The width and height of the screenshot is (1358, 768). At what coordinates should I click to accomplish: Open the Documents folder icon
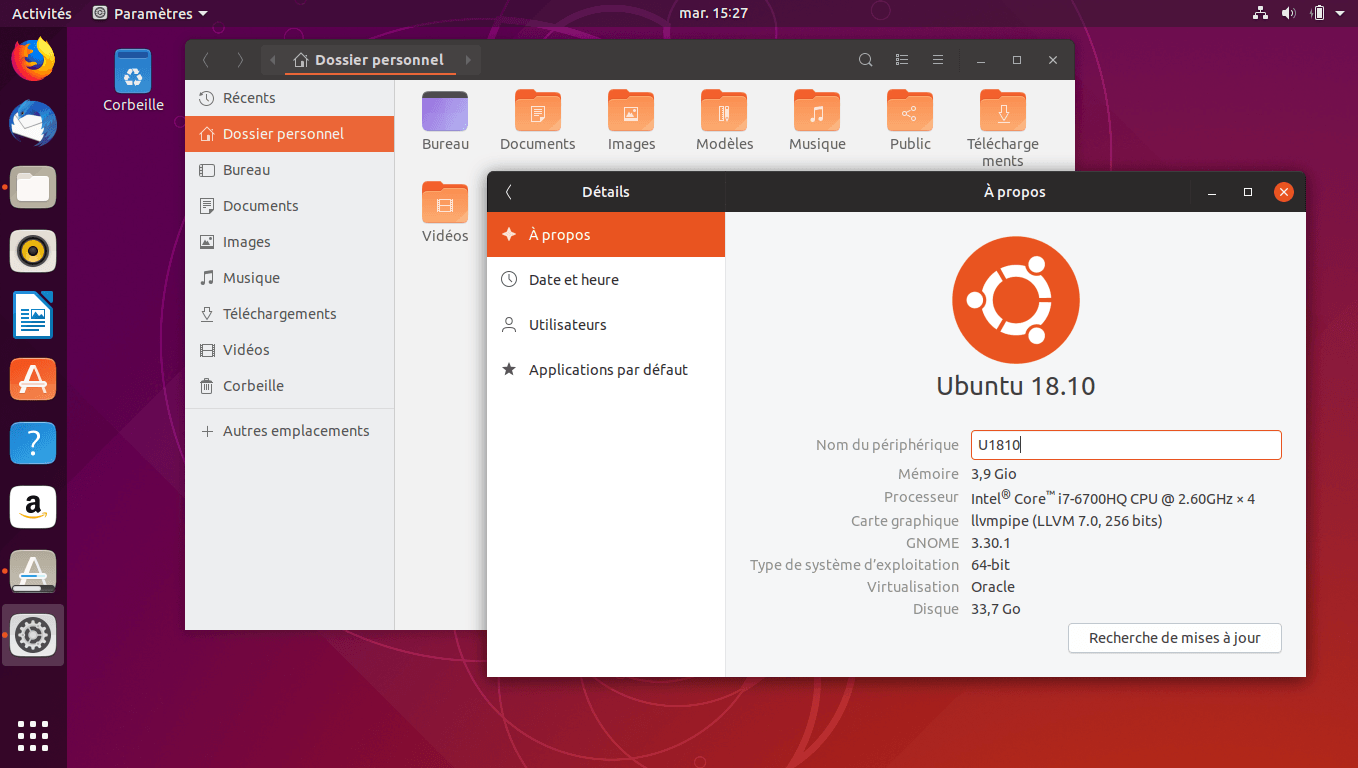coord(537,112)
